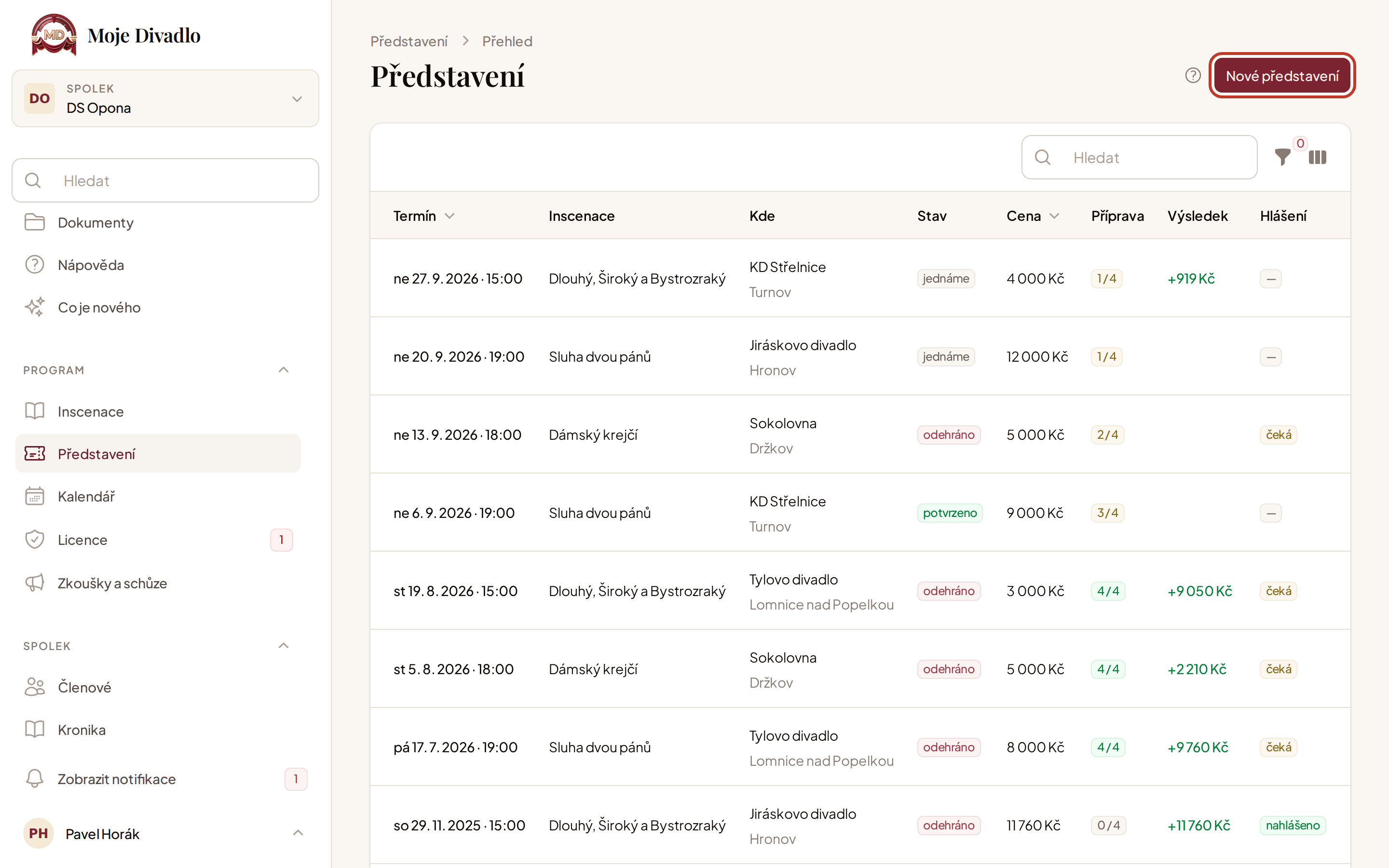Sort the table by Termín column
1389x868 pixels.
[423, 216]
